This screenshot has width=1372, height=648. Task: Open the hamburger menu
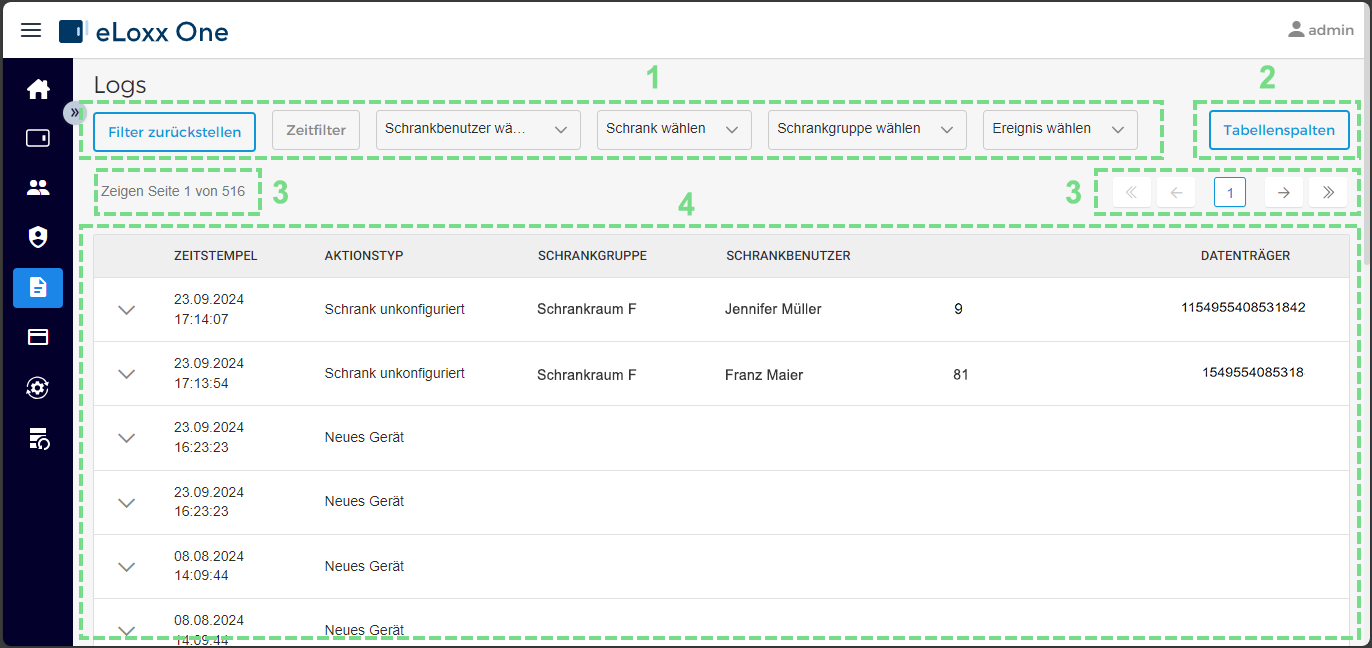coord(31,30)
